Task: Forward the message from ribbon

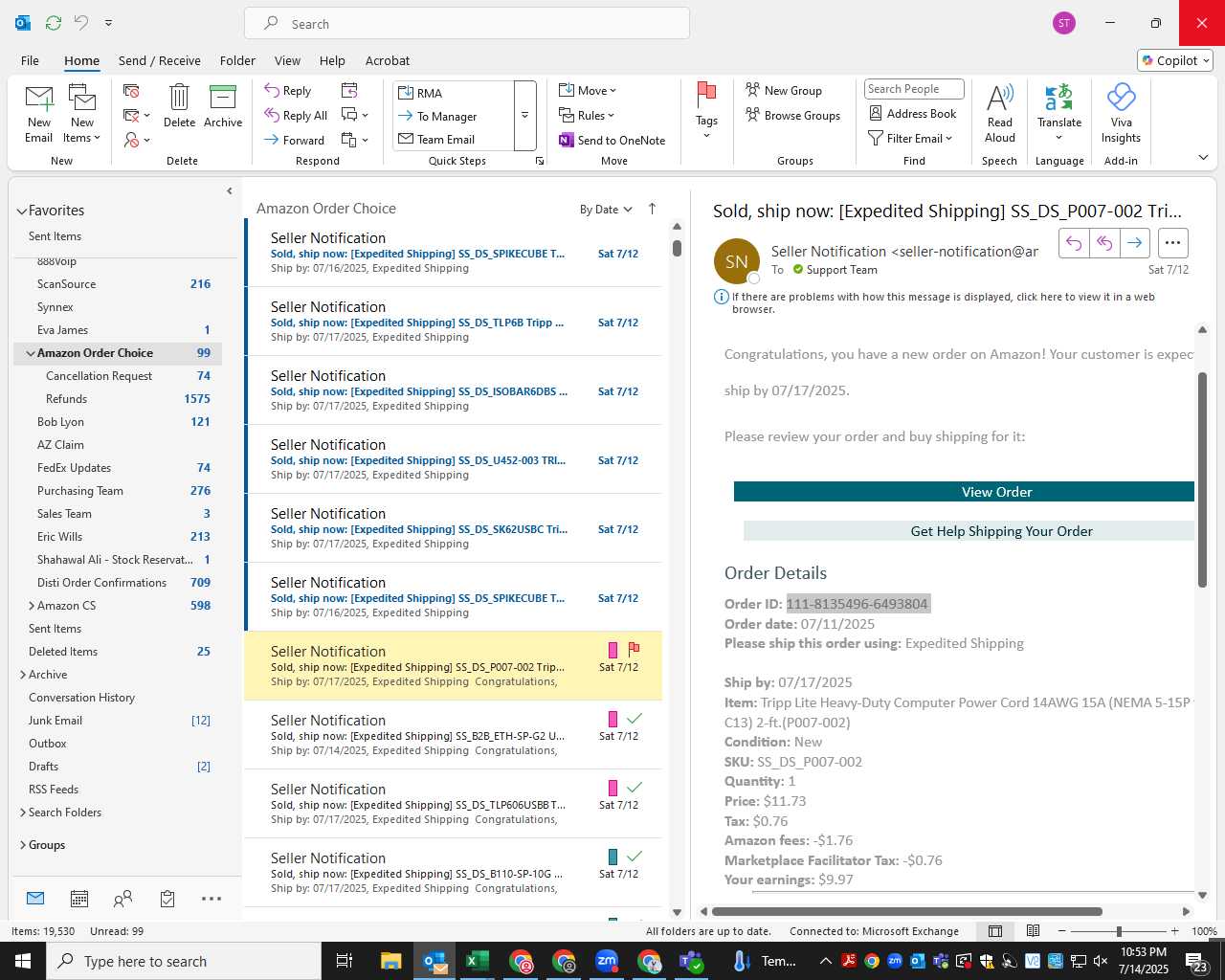Action: 295,140
